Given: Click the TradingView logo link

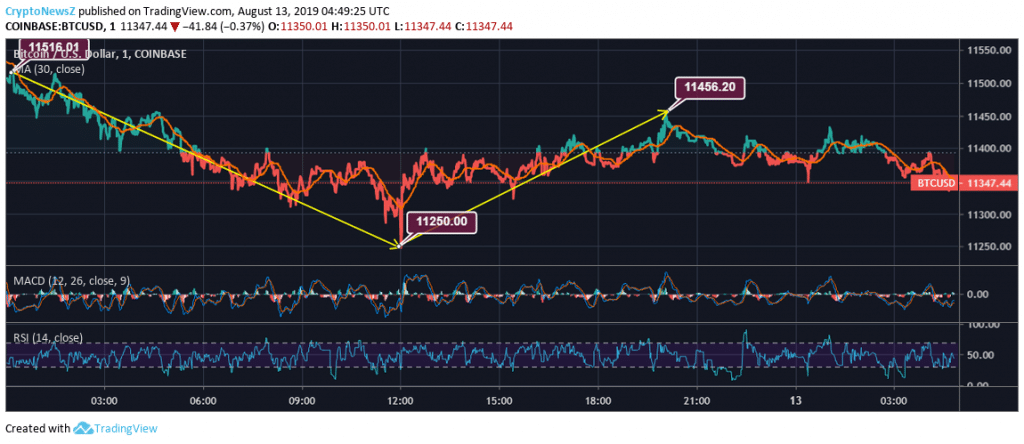Looking at the screenshot, I should point(116,429).
